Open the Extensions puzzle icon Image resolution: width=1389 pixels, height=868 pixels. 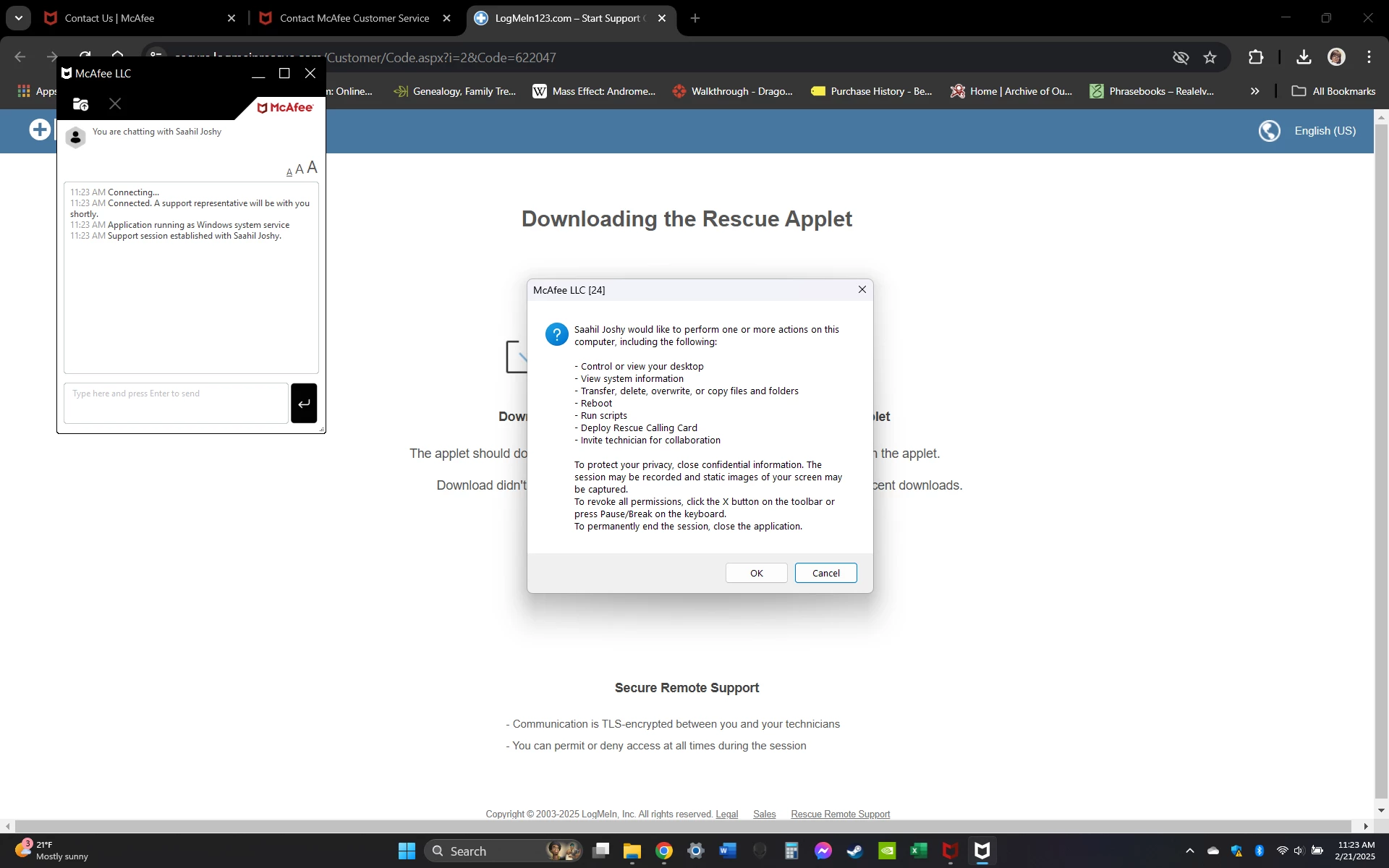click(1256, 58)
